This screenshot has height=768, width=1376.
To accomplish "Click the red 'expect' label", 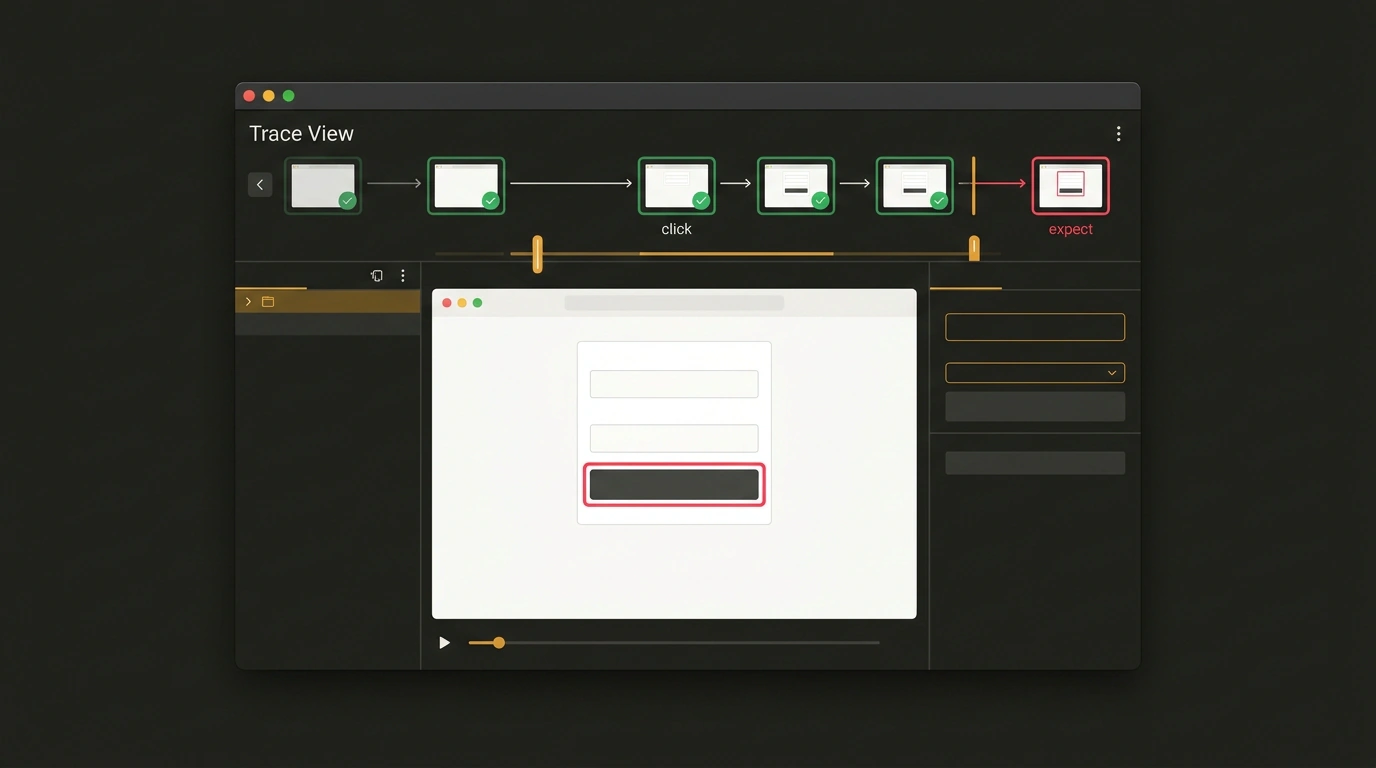I will click(1071, 229).
